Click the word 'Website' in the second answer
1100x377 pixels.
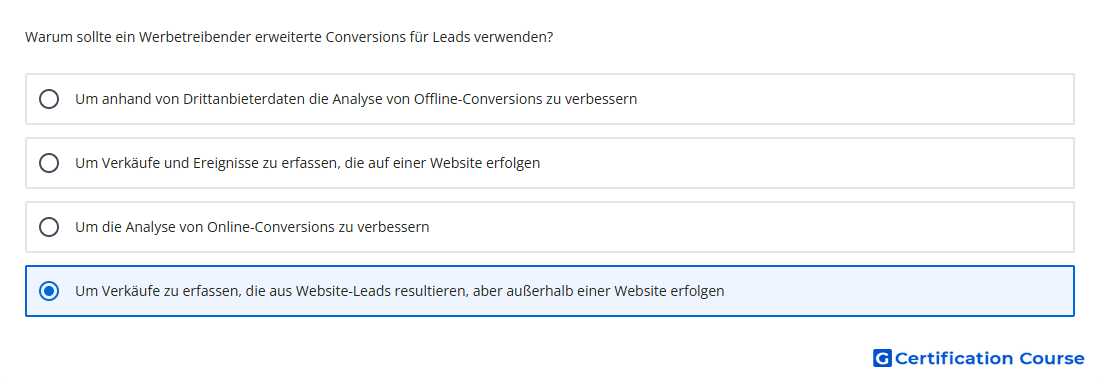point(455,163)
